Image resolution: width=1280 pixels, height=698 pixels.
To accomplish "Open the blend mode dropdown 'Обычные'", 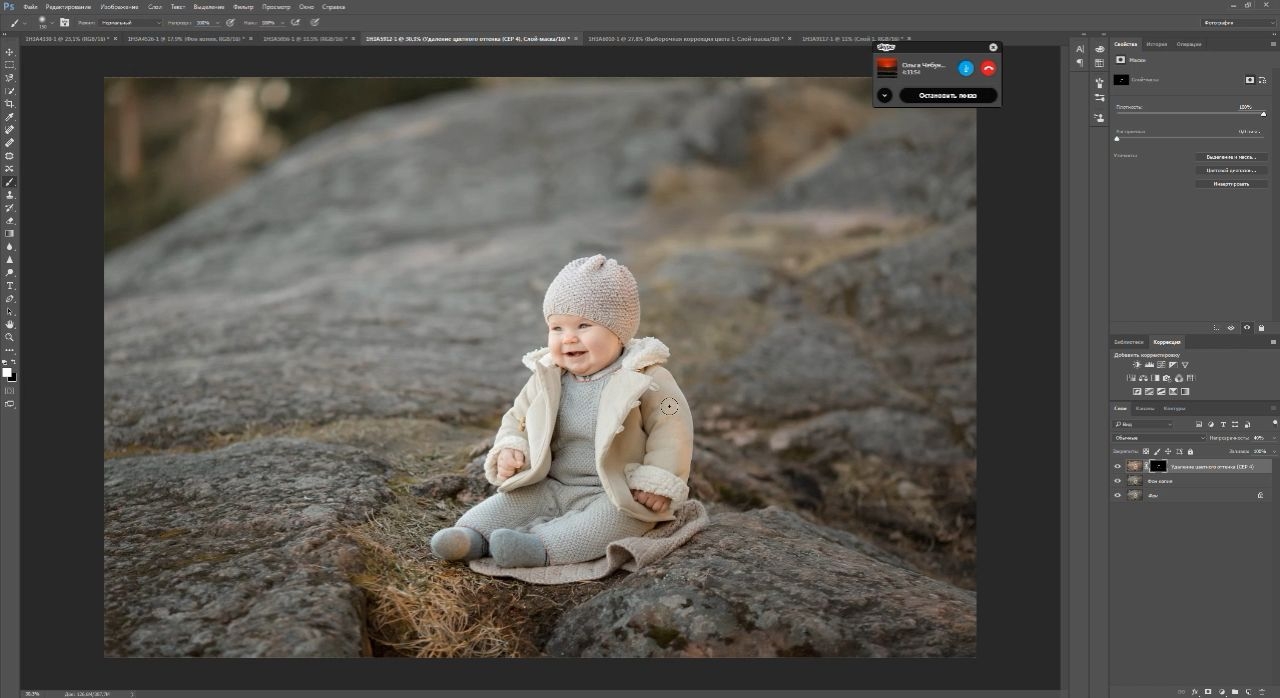I will coord(1160,438).
